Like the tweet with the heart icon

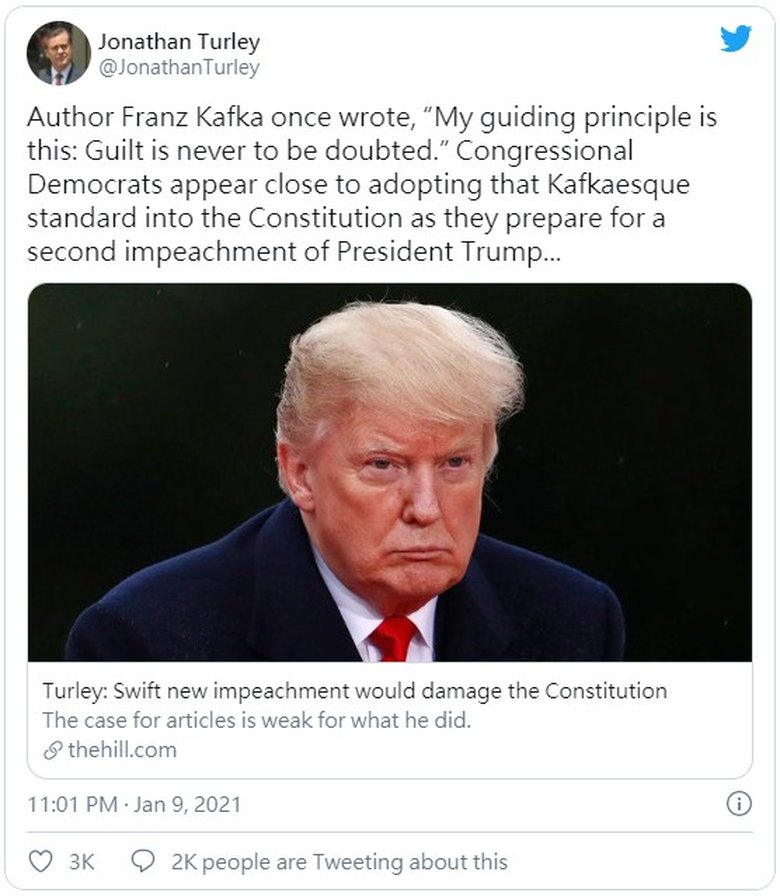(41, 861)
